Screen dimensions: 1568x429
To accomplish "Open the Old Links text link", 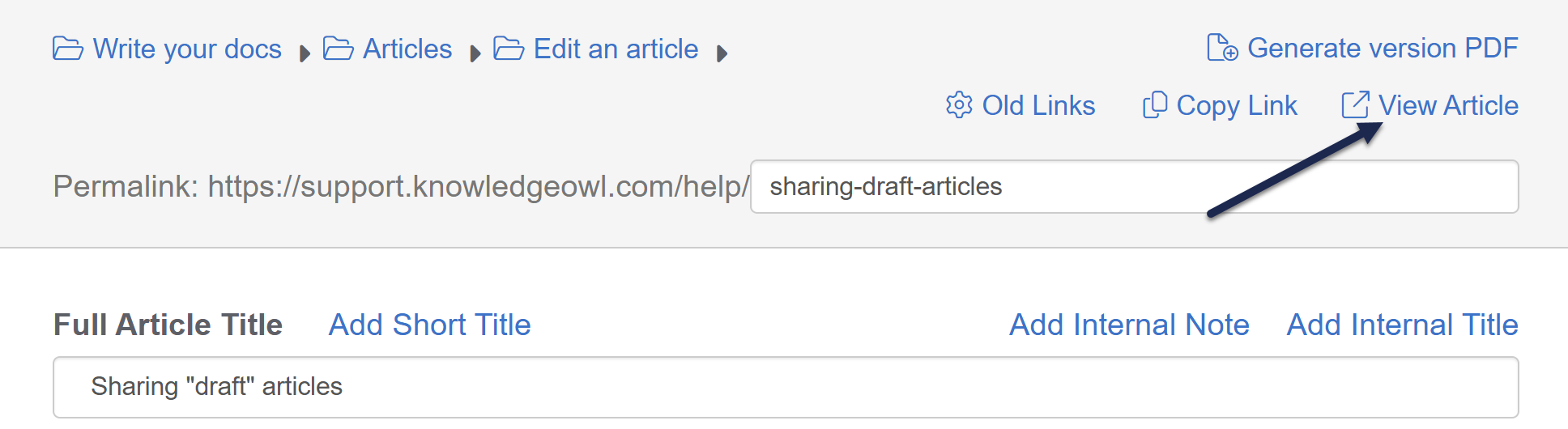I will pos(1038,106).
